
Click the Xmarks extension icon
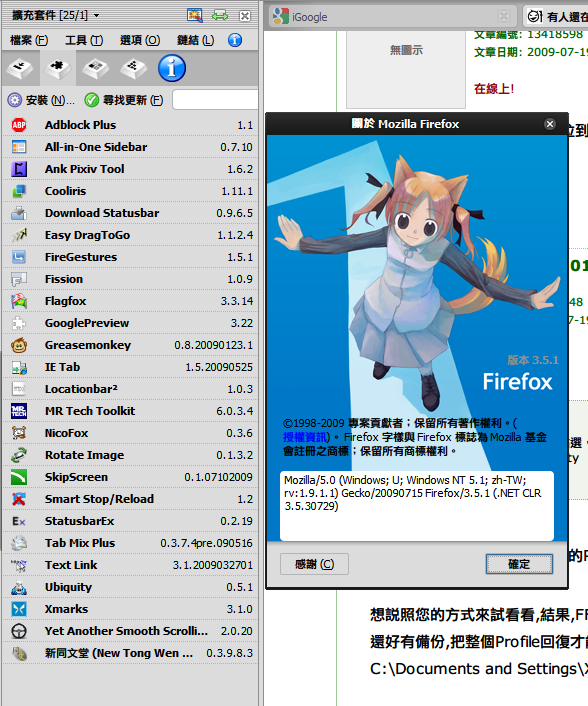(19, 609)
